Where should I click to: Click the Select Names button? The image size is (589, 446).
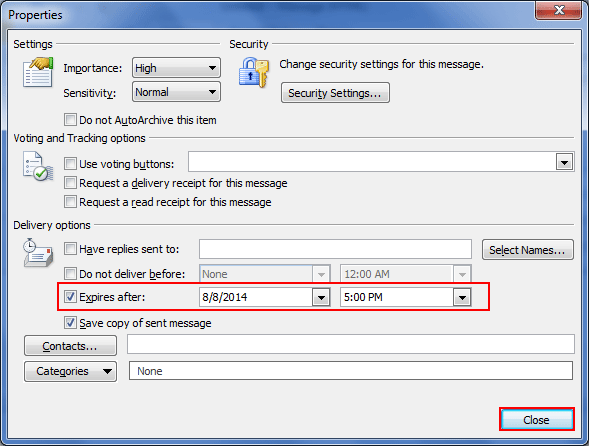(x=528, y=250)
